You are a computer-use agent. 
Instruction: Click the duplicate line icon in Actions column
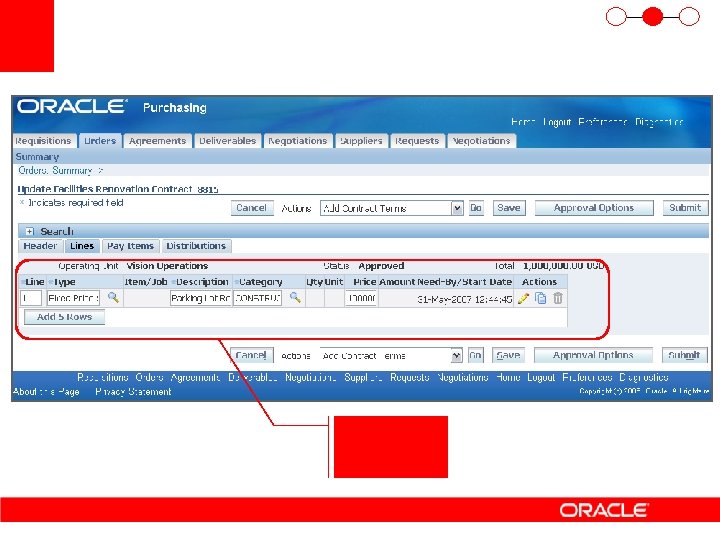(541, 298)
